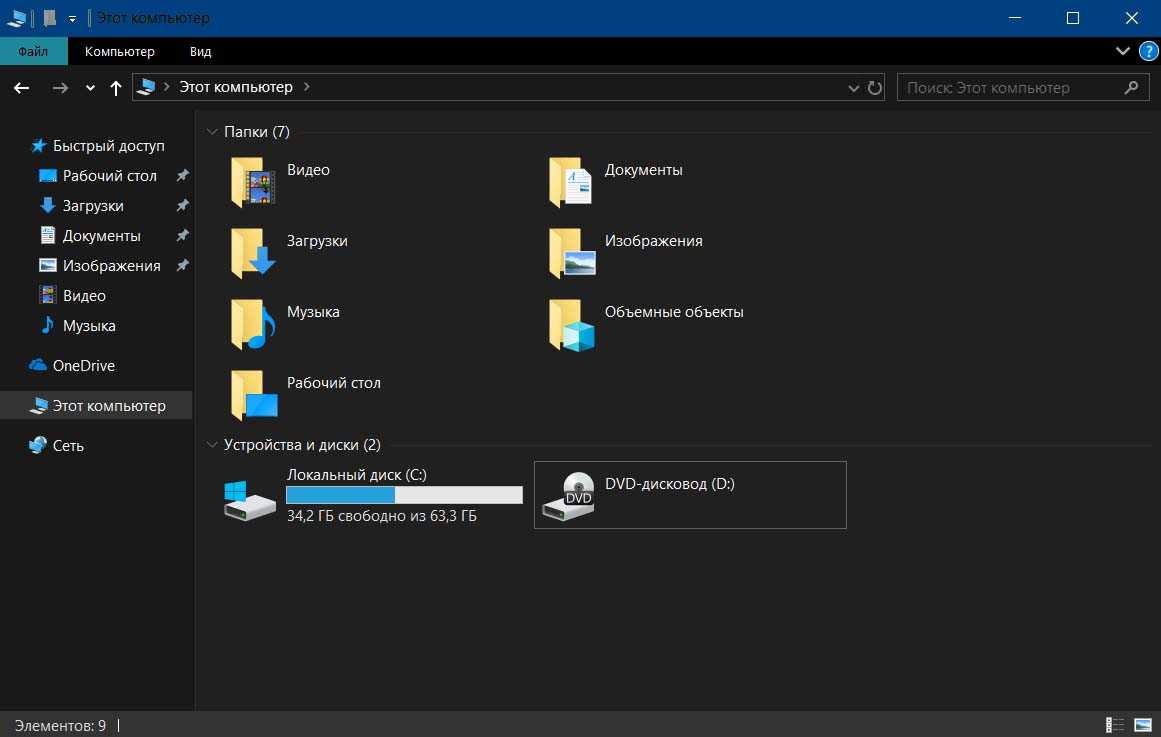The width and height of the screenshot is (1161, 737).
Task: Click the refresh icon in address bar
Action: coord(875,88)
